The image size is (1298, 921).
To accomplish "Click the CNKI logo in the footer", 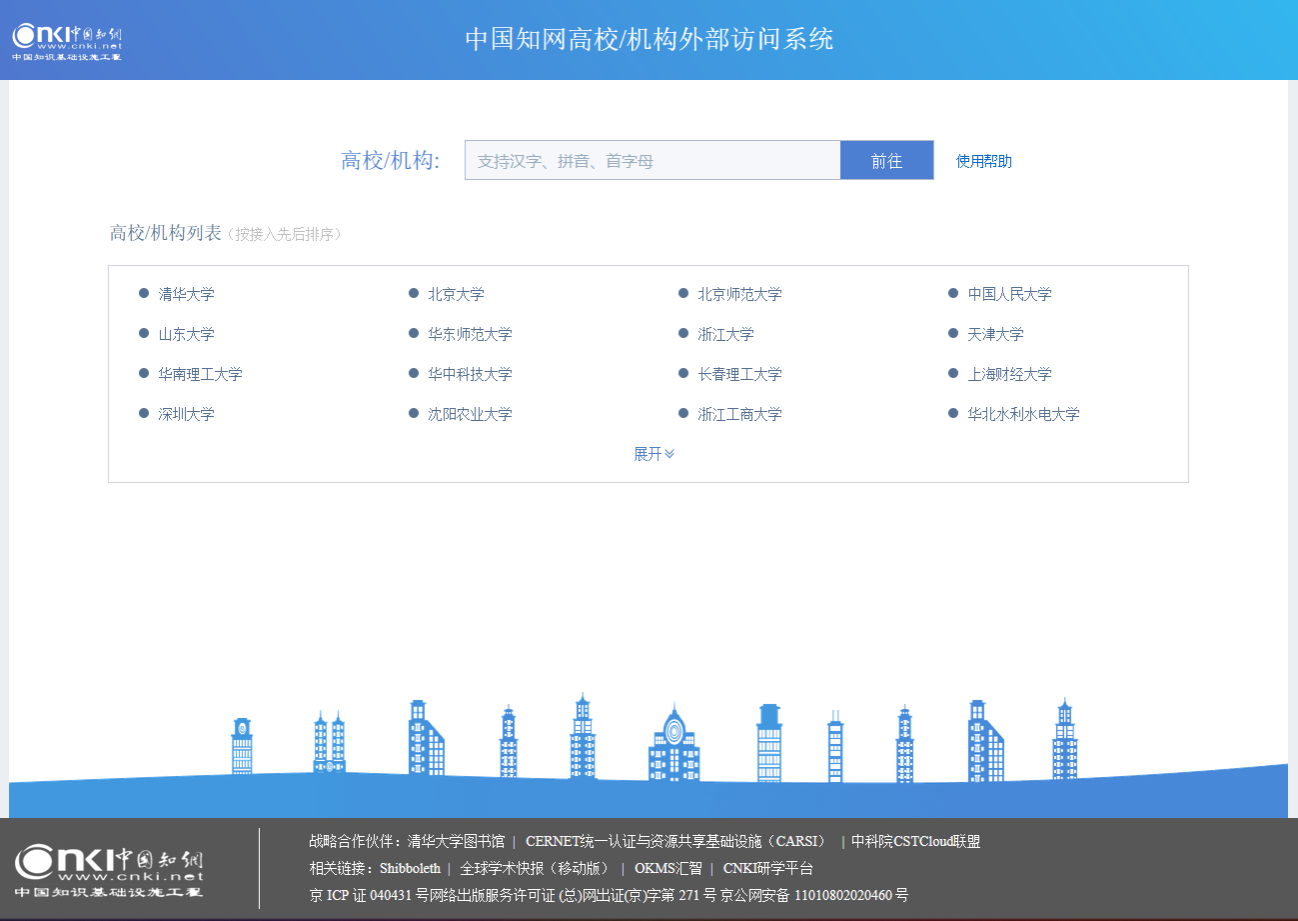I will point(109,870).
